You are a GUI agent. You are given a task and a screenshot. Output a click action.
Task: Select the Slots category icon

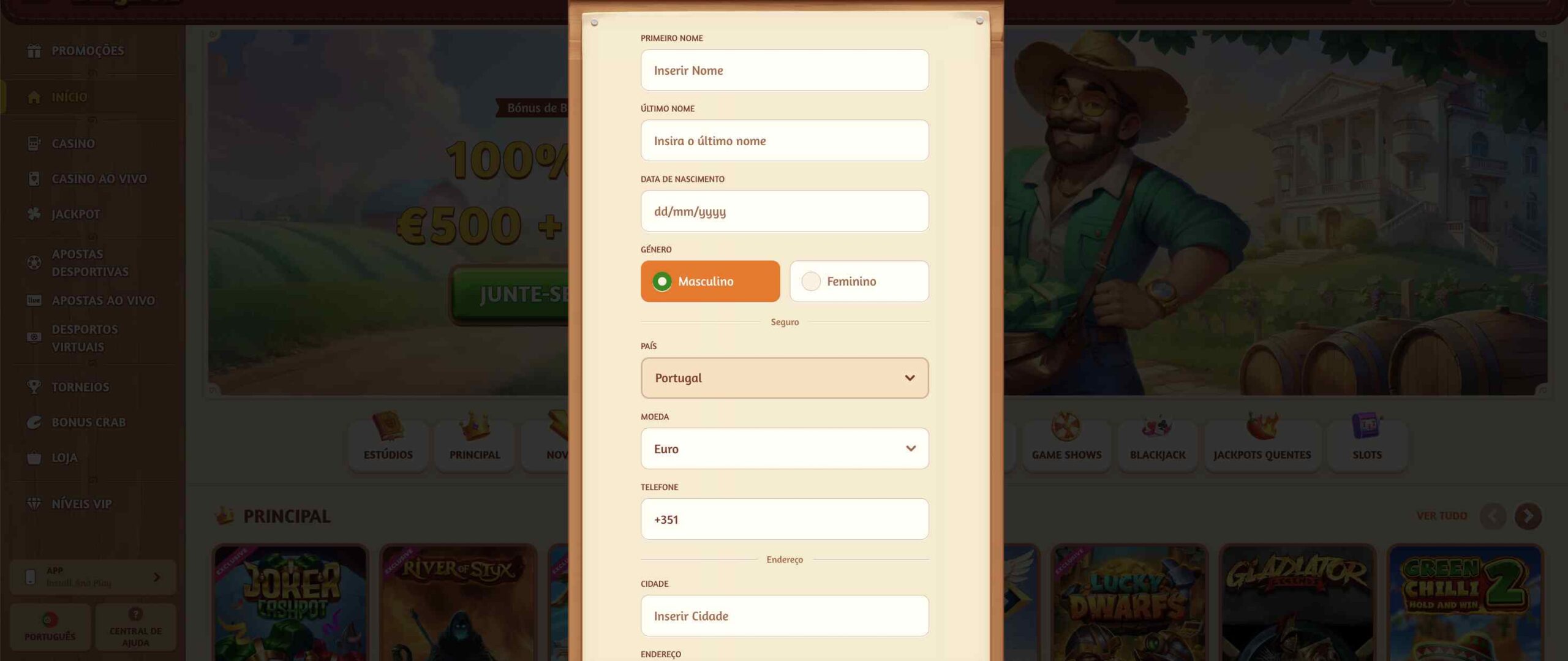(1366, 426)
